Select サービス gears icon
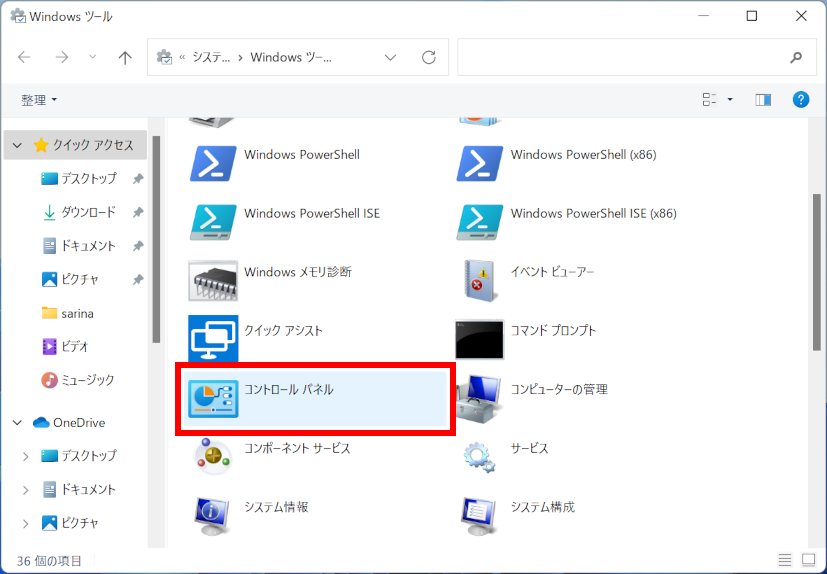This screenshot has height=574, width=827. pyautogui.click(x=479, y=457)
